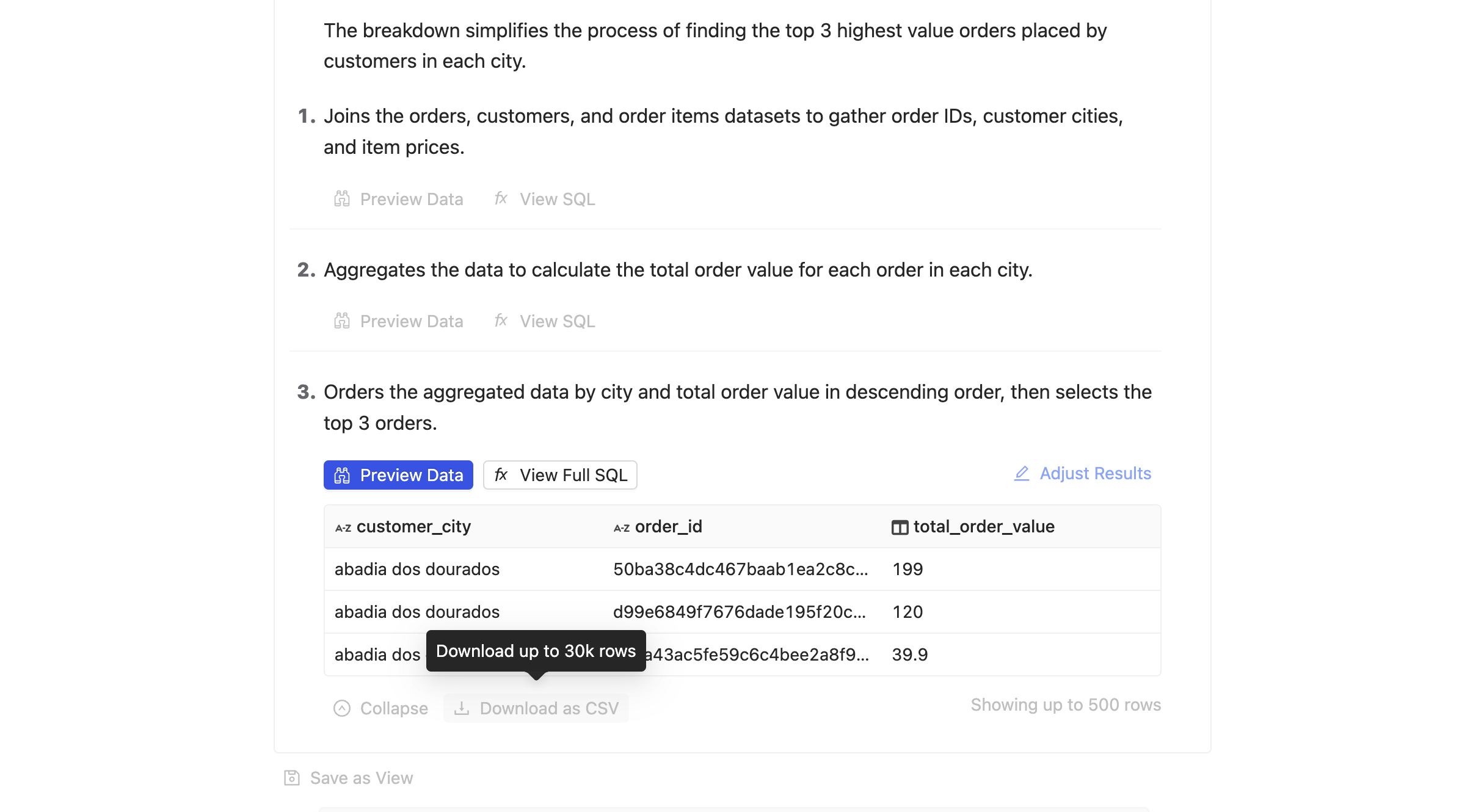Select the customer_city column header

pyautogui.click(x=413, y=526)
